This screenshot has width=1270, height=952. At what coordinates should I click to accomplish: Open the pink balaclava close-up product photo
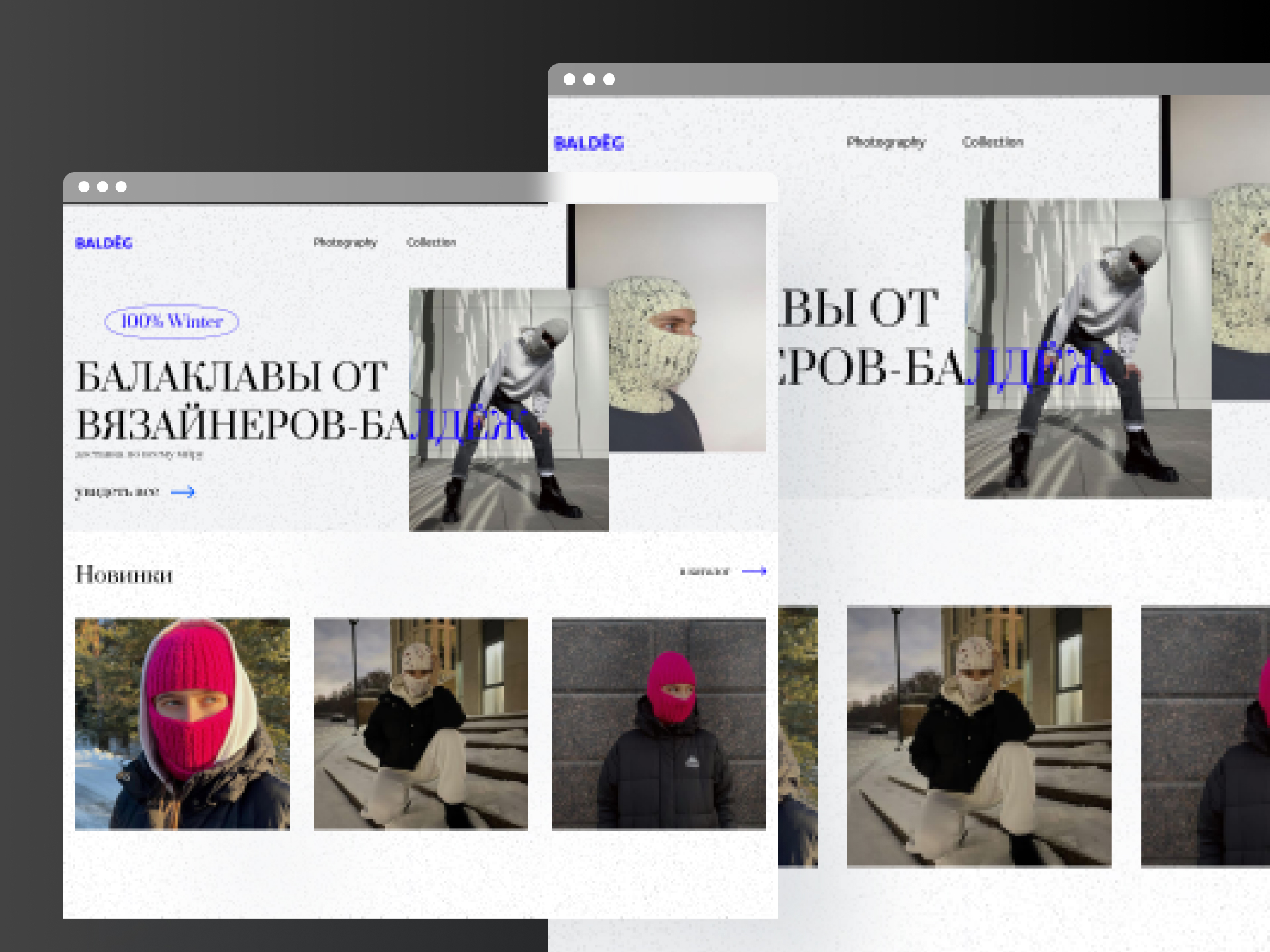[183, 724]
